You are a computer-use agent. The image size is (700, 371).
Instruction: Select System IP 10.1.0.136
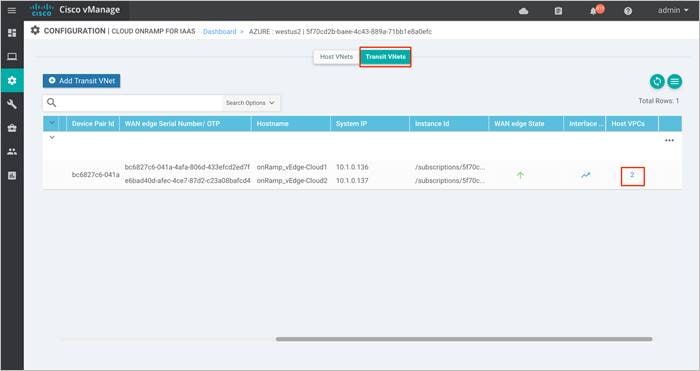352,167
